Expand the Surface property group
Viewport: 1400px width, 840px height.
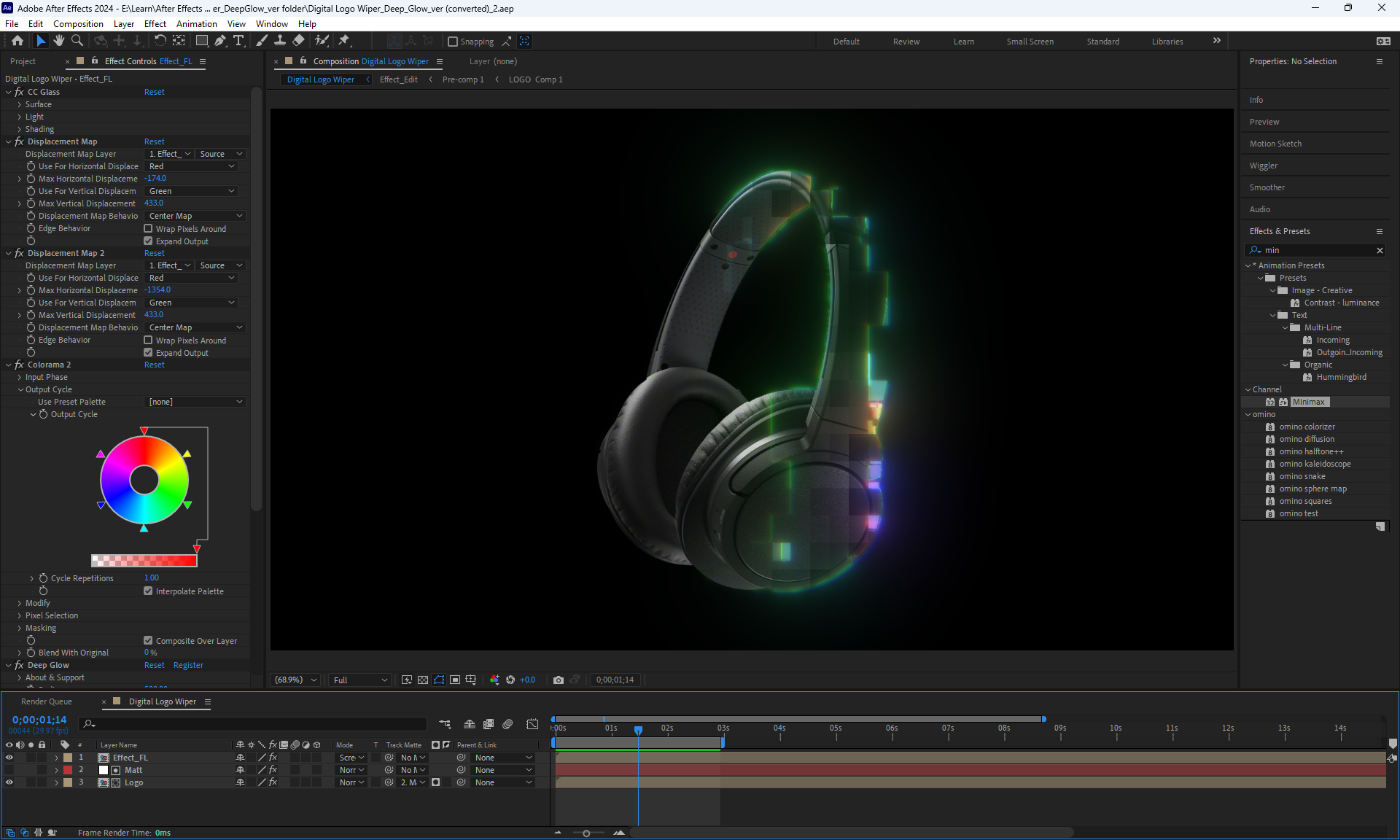click(x=20, y=104)
